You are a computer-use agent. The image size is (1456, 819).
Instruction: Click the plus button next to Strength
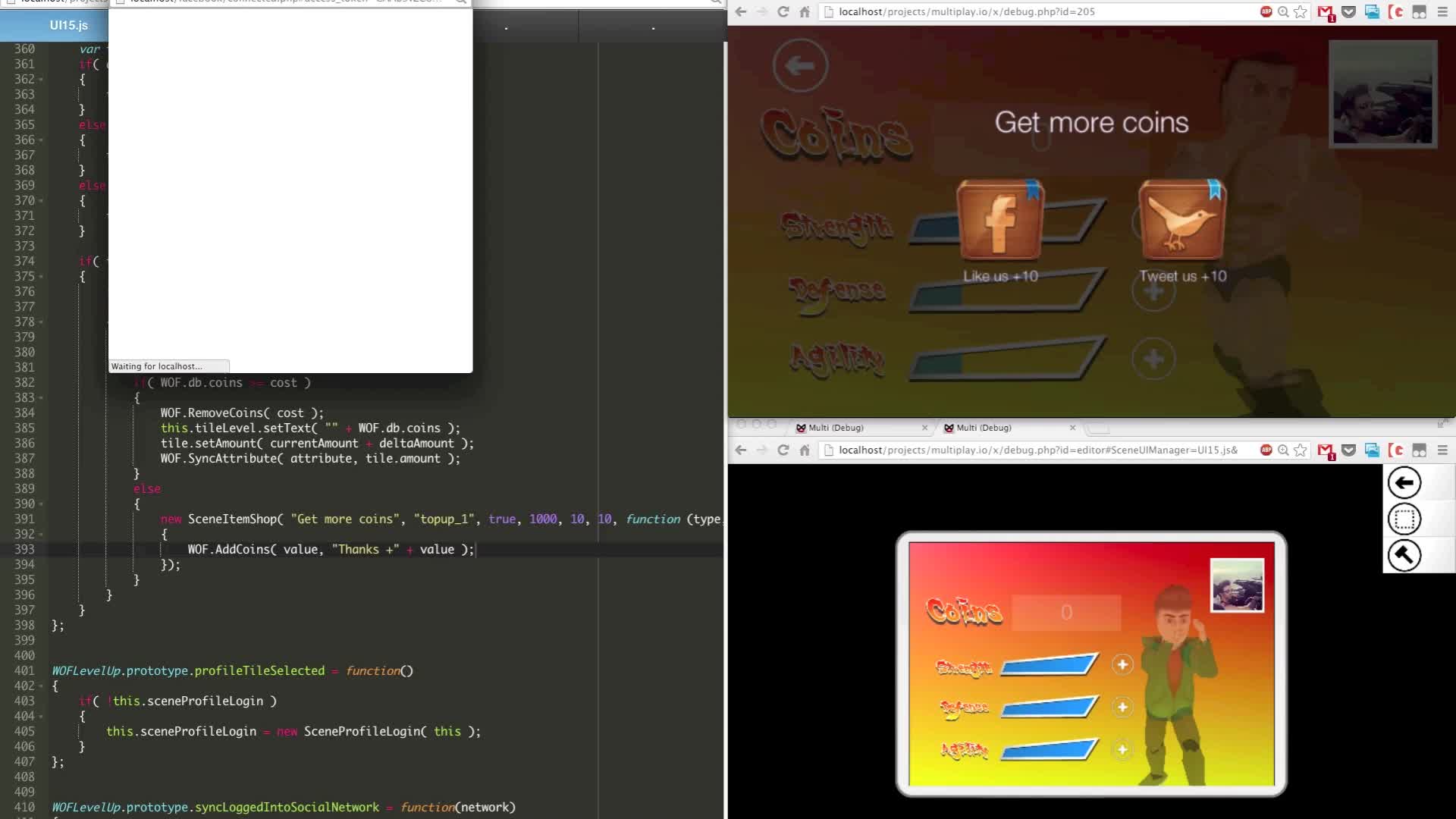tap(1123, 665)
